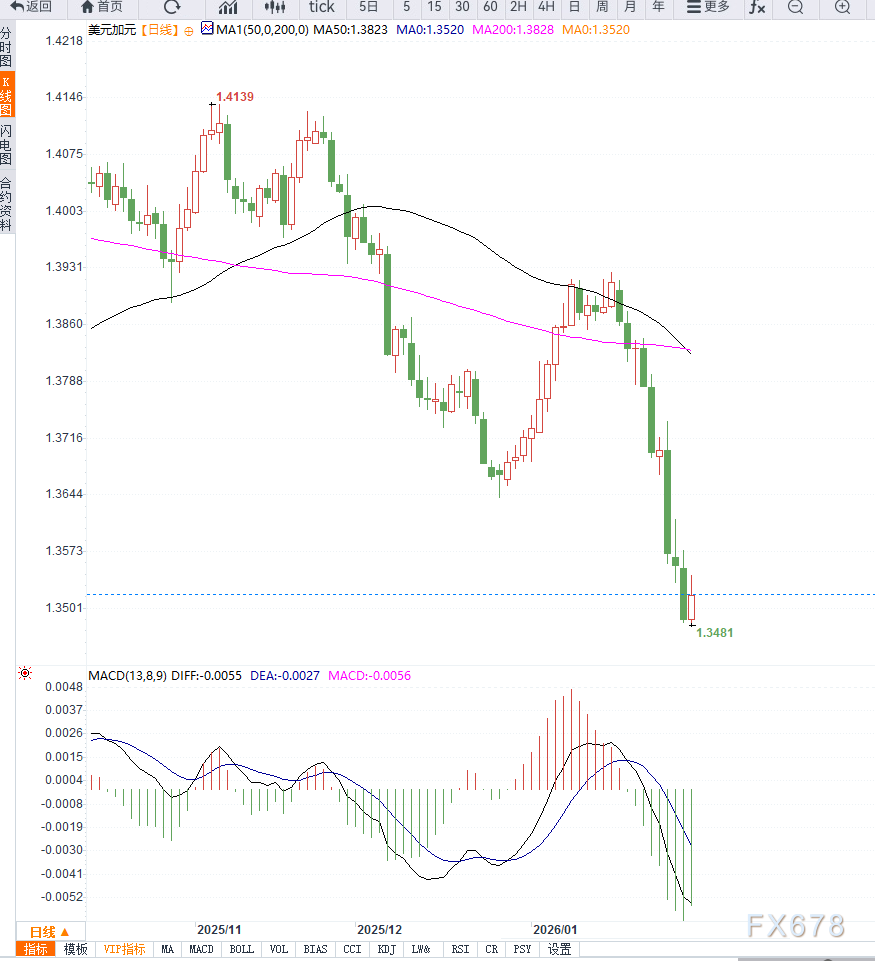Zoom in with the plus magnifier

pyautogui.click(x=842, y=7)
